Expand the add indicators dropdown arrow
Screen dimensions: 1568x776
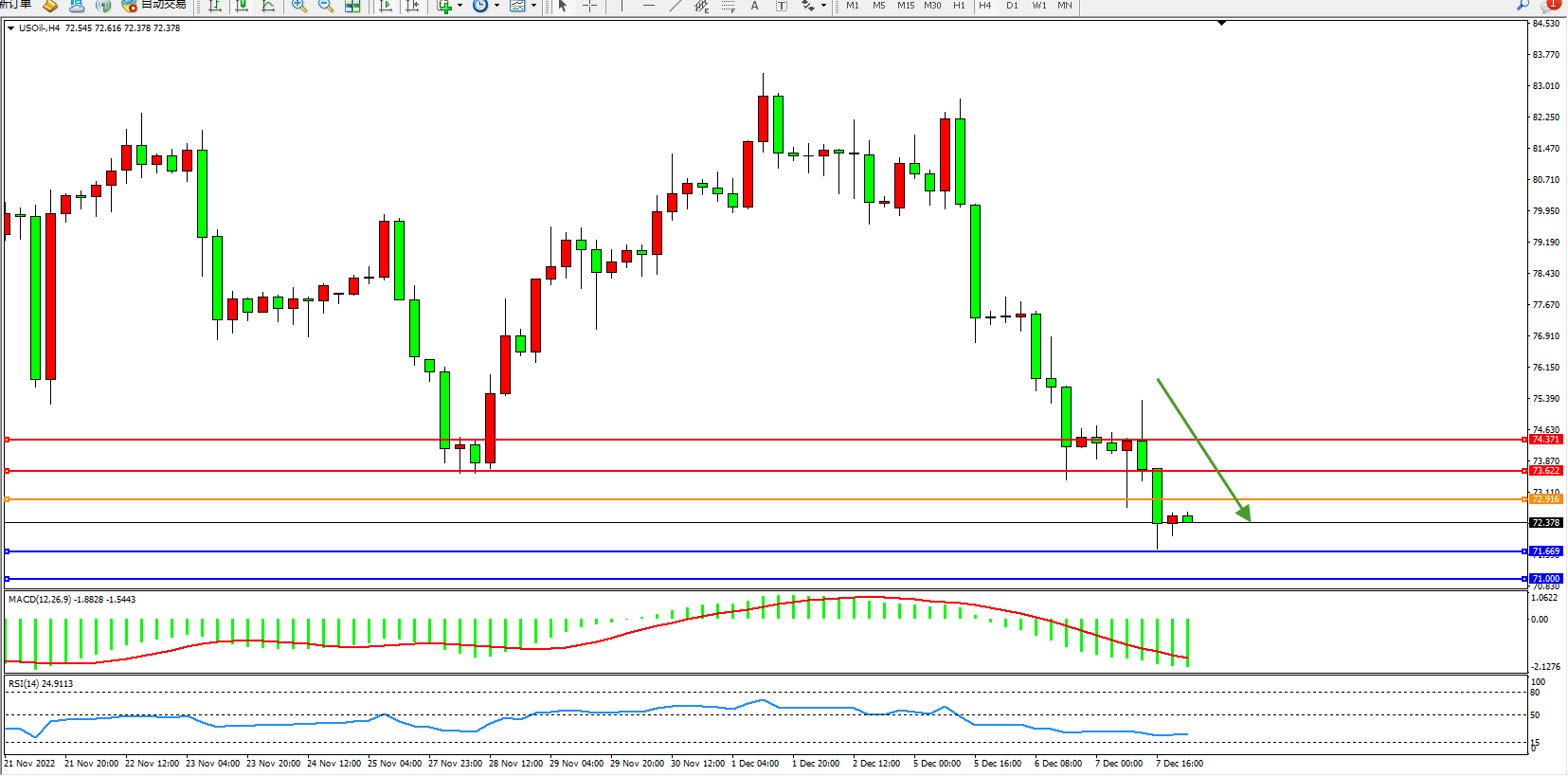pyautogui.click(x=460, y=6)
